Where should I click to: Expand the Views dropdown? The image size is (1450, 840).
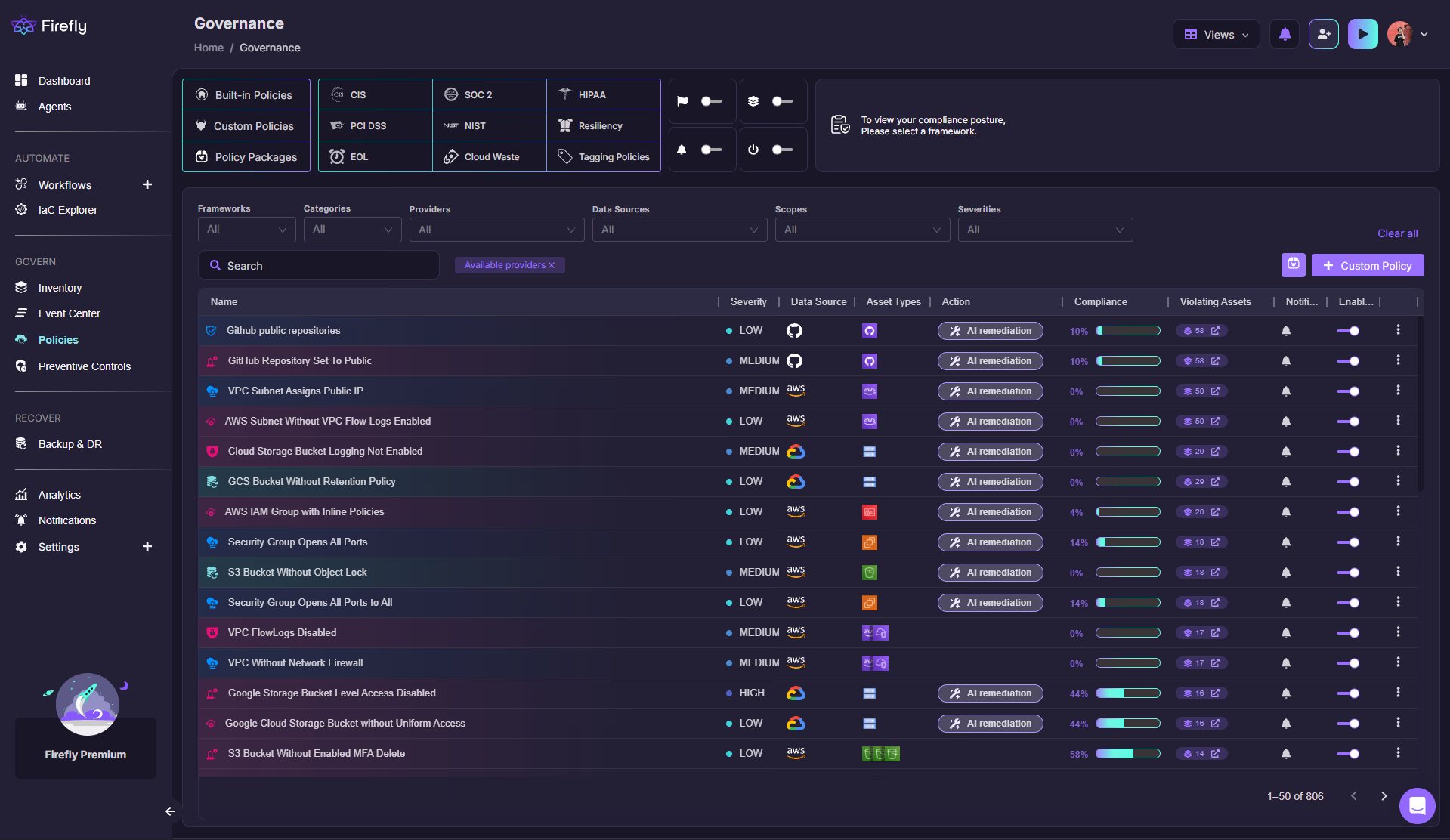tap(1216, 34)
